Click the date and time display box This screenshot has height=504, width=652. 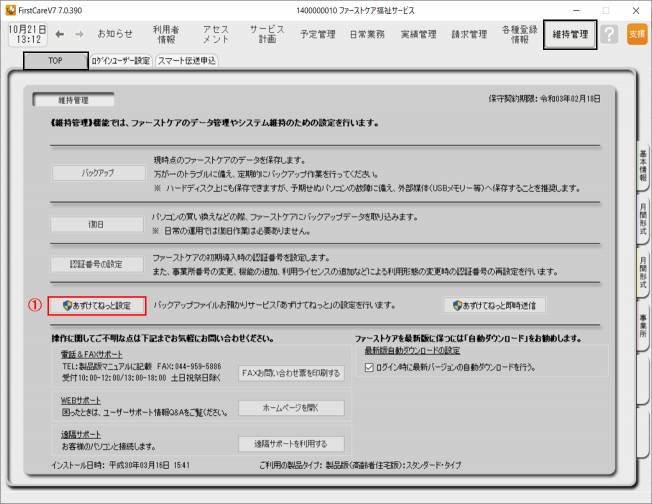[x=26, y=33]
